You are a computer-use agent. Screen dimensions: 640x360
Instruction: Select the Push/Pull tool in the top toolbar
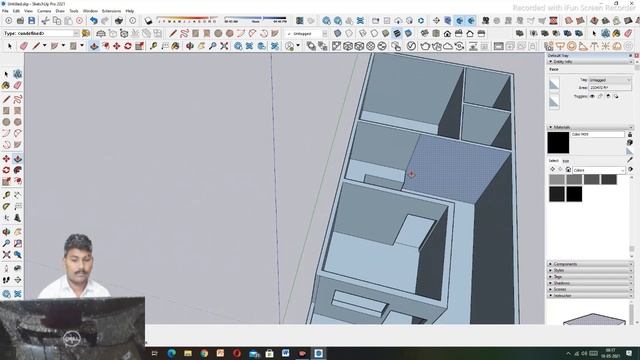(94, 46)
